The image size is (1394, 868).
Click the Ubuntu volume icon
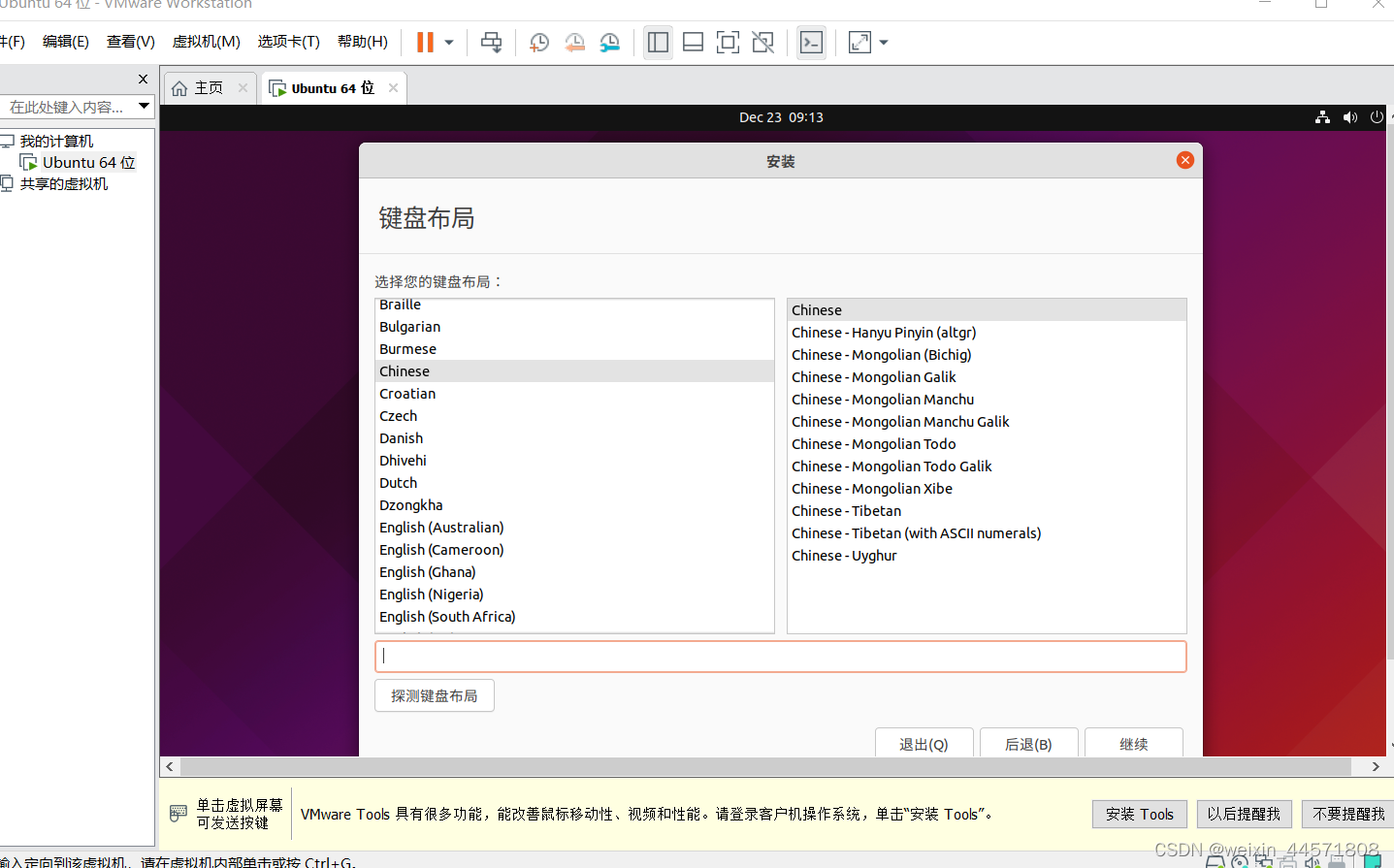(1349, 117)
